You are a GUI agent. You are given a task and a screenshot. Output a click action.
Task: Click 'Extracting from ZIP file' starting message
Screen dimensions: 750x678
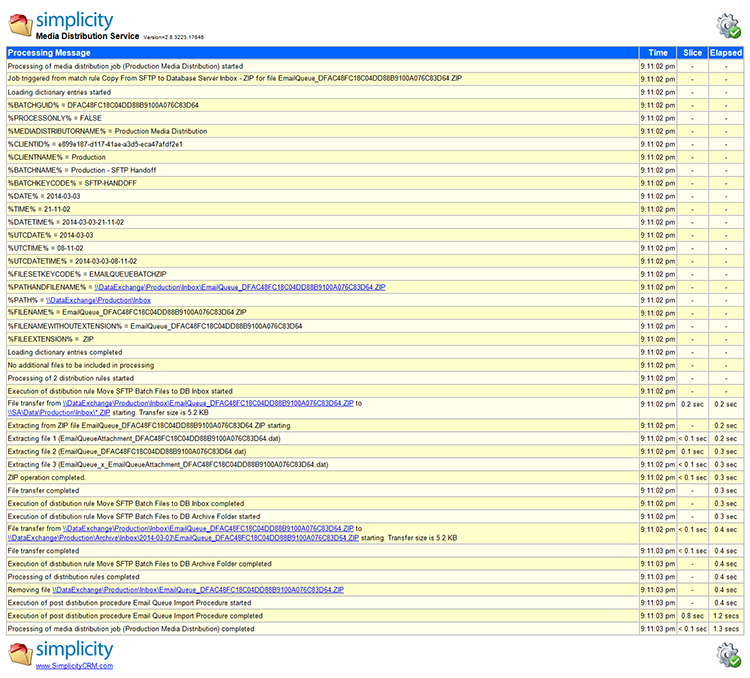[150, 425]
